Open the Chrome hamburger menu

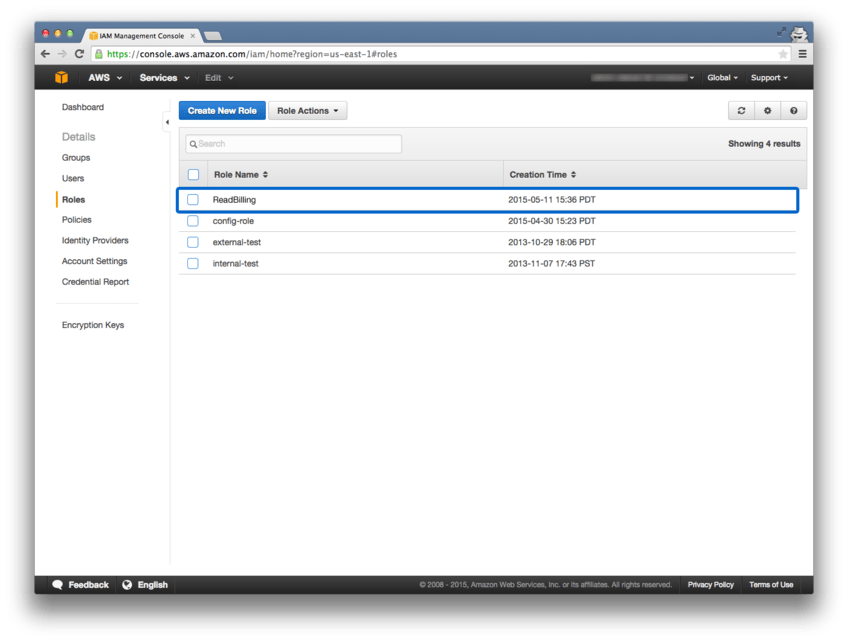pos(803,54)
